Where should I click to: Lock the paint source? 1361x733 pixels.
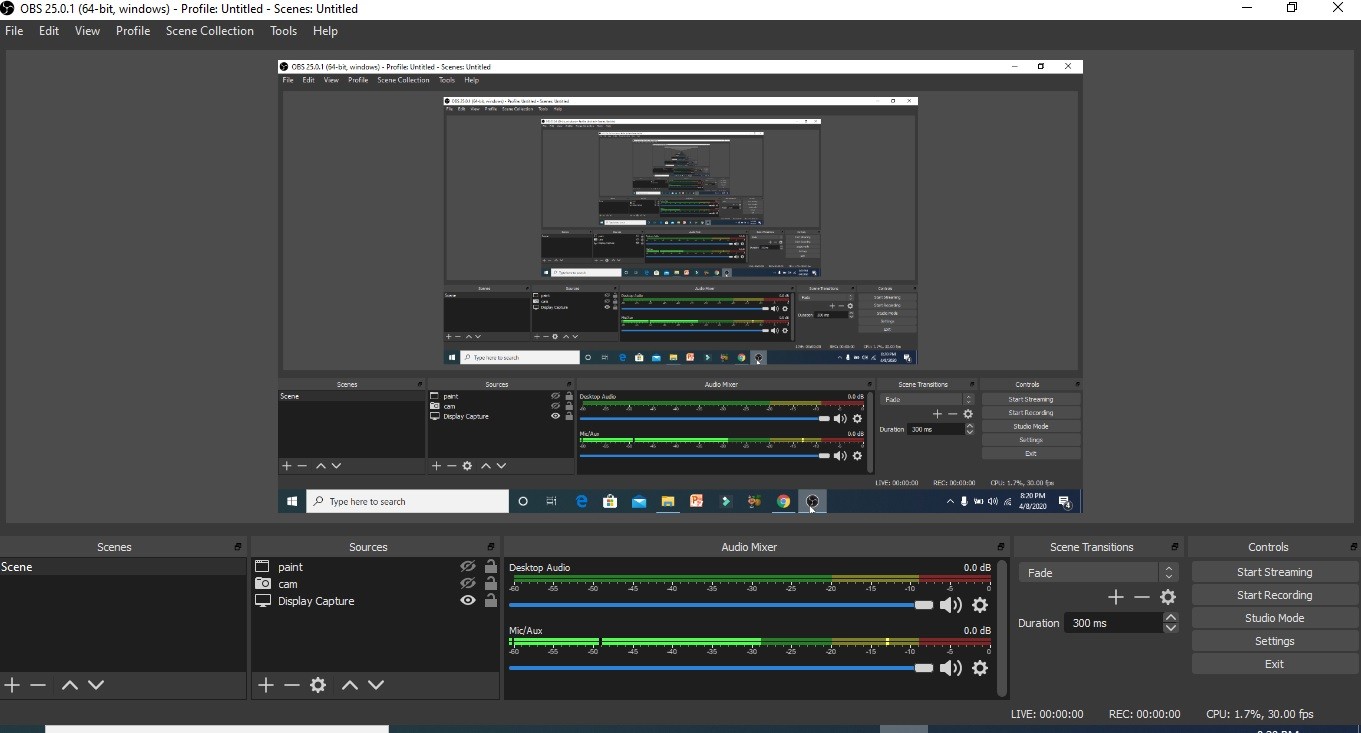(x=490, y=567)
